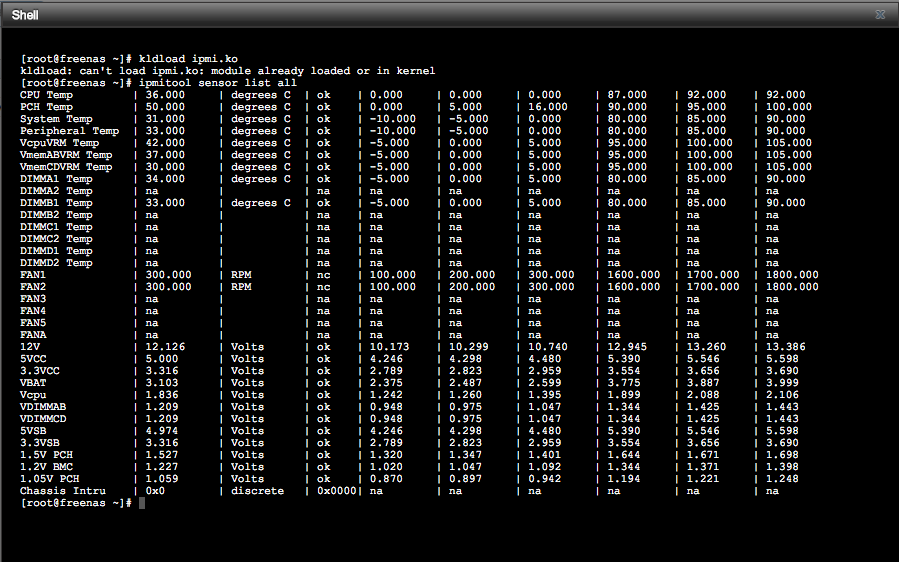Click the 'Peripheral Temp' row label

[69, 131]
